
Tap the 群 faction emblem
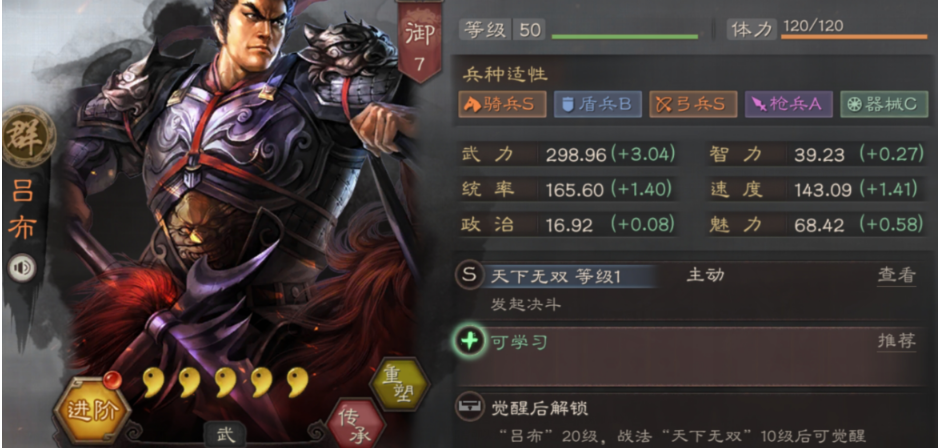[28, 136]
